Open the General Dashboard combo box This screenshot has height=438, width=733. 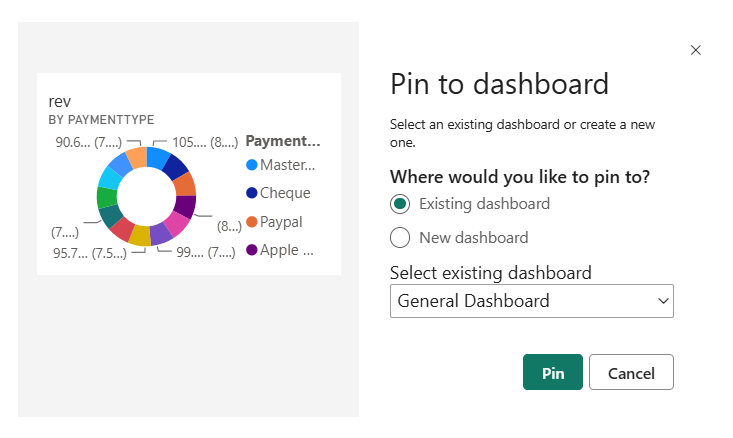[531, 301]
